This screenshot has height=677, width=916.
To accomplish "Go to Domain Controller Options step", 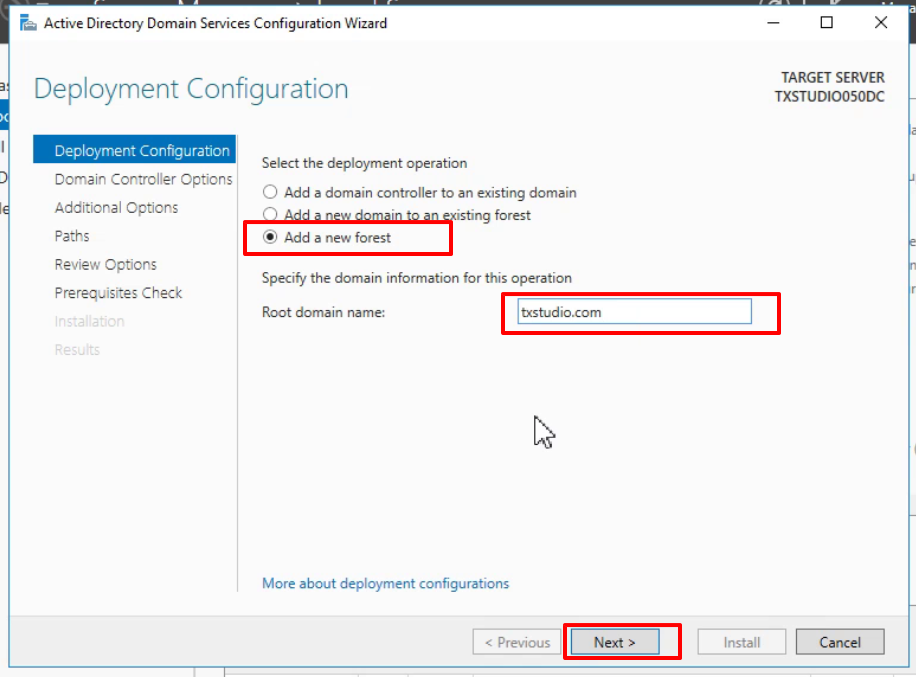I will [143, 179].
